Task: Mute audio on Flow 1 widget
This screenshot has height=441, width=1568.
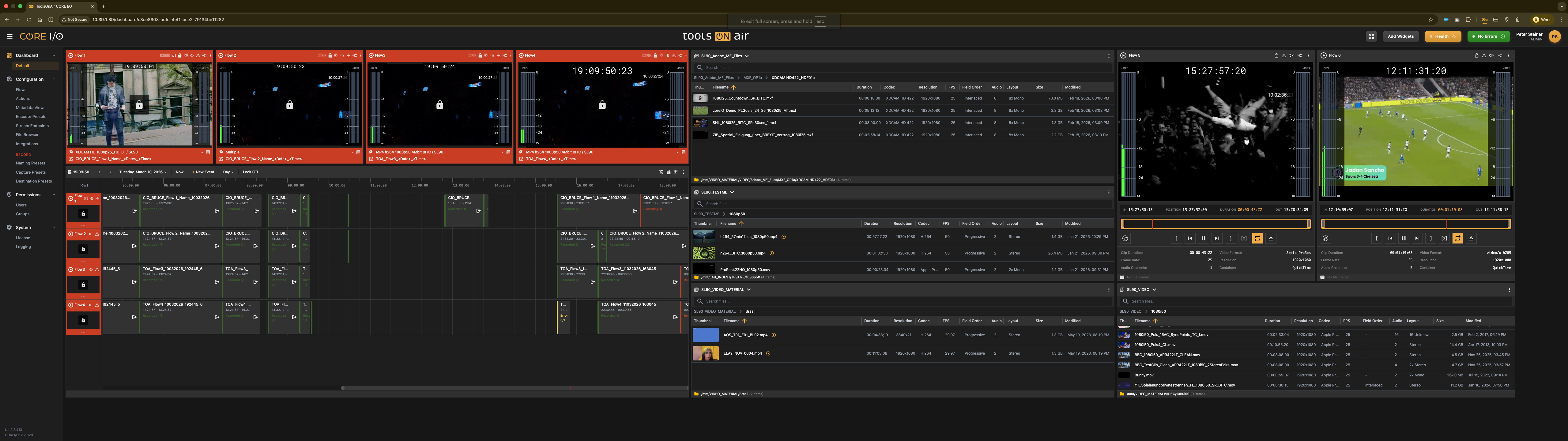Action: click(192, 55)
